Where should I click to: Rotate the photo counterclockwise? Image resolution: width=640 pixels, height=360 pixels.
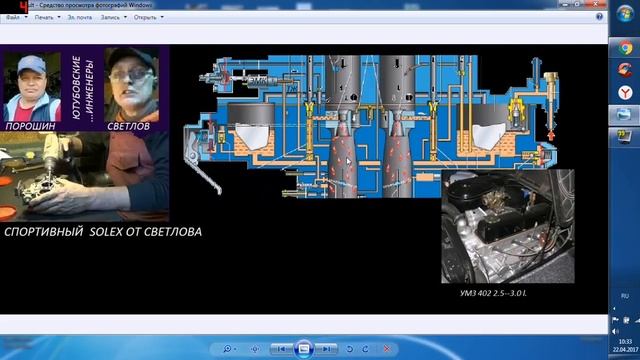(350, 349)
